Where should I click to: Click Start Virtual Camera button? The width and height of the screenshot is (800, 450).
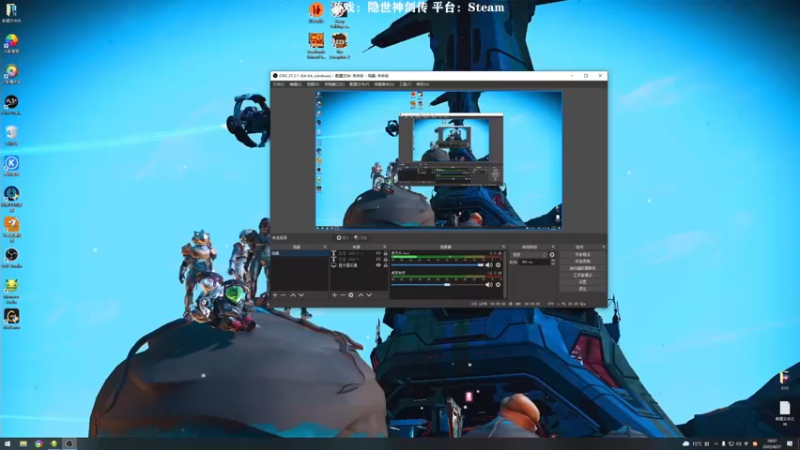[x=583, y=268]
